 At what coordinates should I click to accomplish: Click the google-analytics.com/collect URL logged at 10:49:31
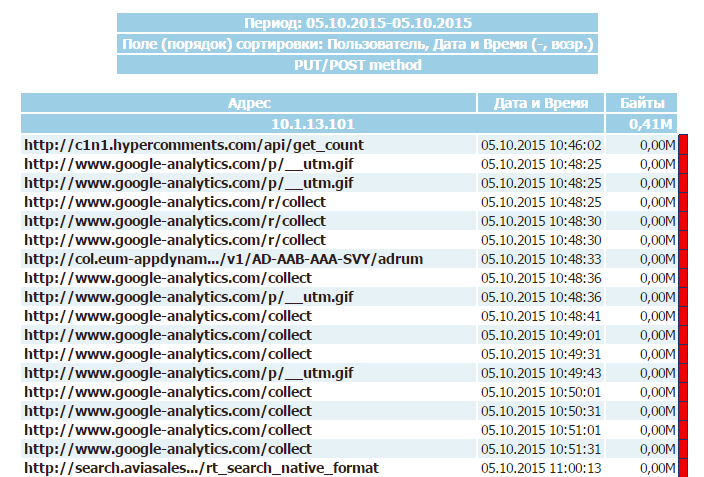point(168,354)
